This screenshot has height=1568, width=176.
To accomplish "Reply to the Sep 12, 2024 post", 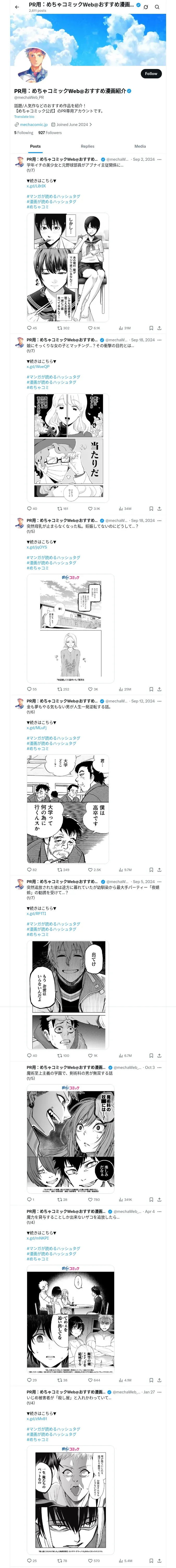I will click(32, 870).
